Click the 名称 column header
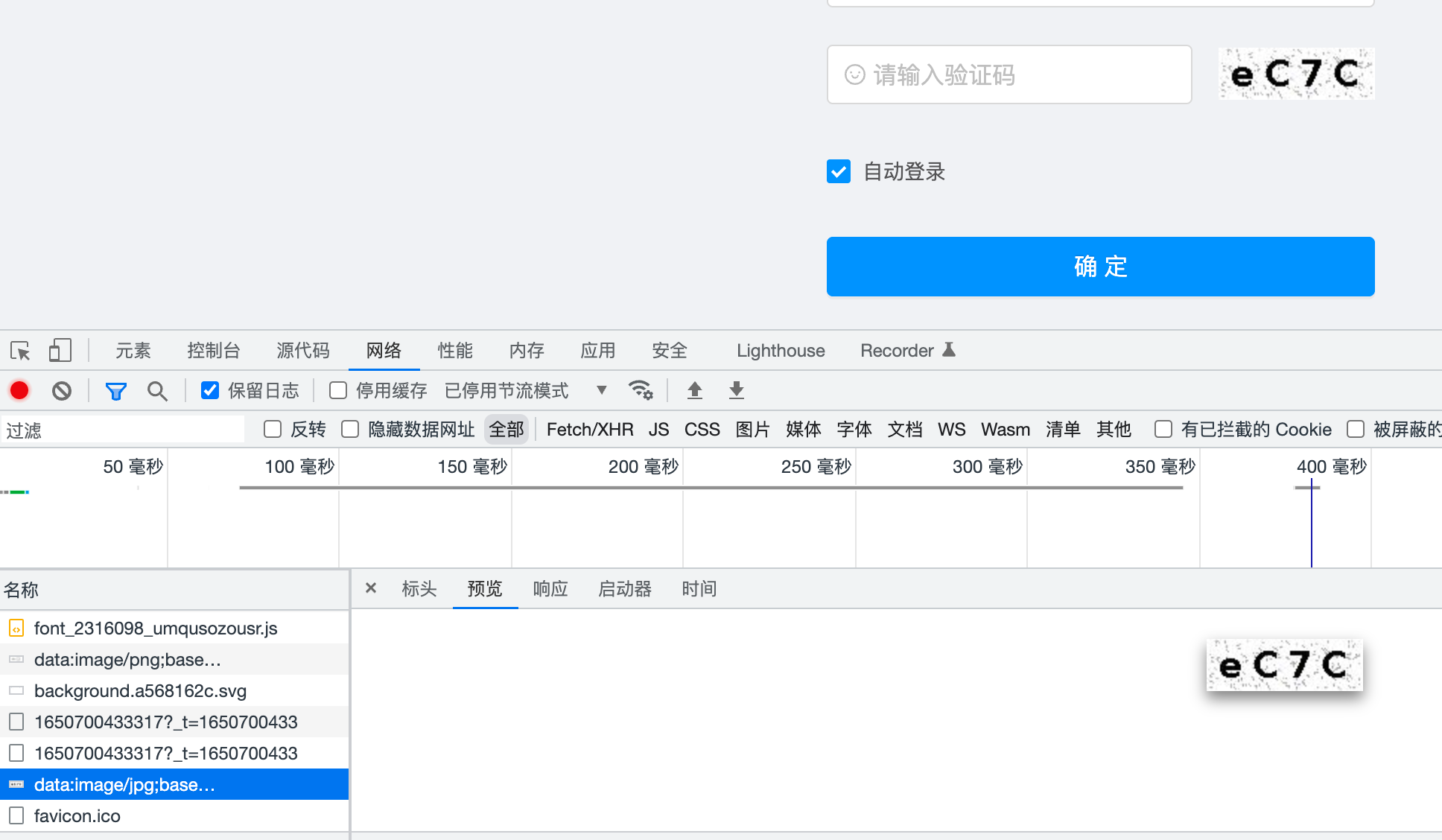This screenshot has width=1442, height=840. click(x=174, y=590)
